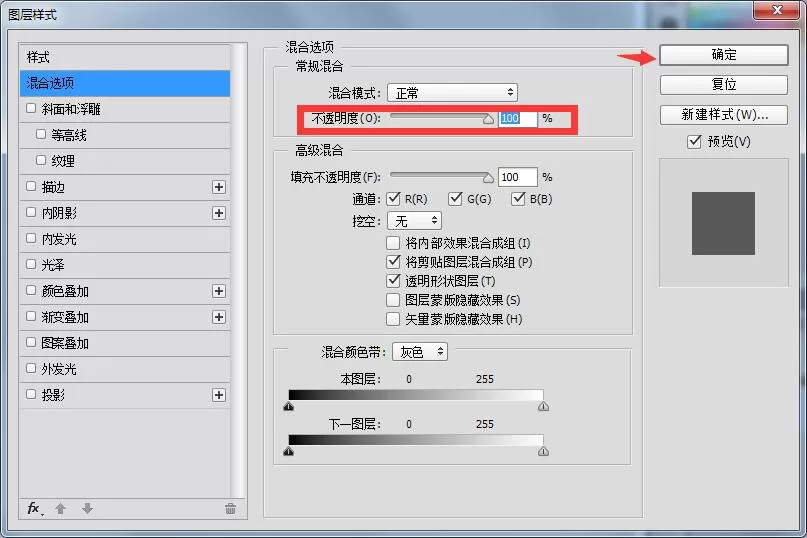Enable the 外发光 checkbox
This screenshot has height=538, width=807.
pyautogui.click(x=31, y=368)
